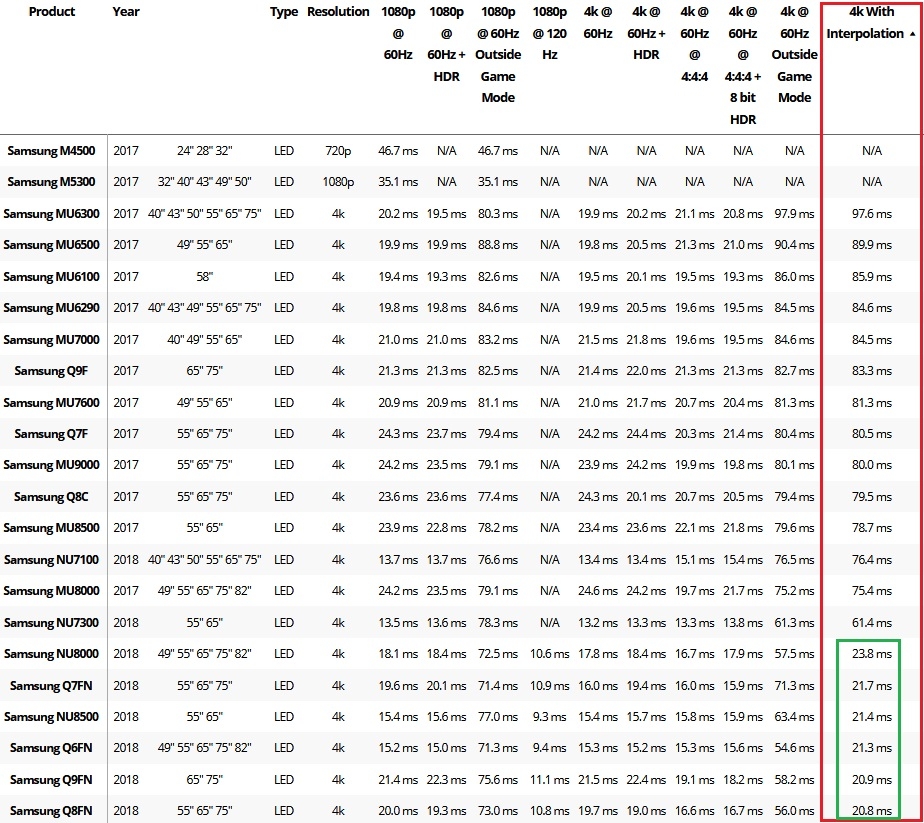Open the Samsung MU6300 product link
The image size is (924, 823).
51,214
